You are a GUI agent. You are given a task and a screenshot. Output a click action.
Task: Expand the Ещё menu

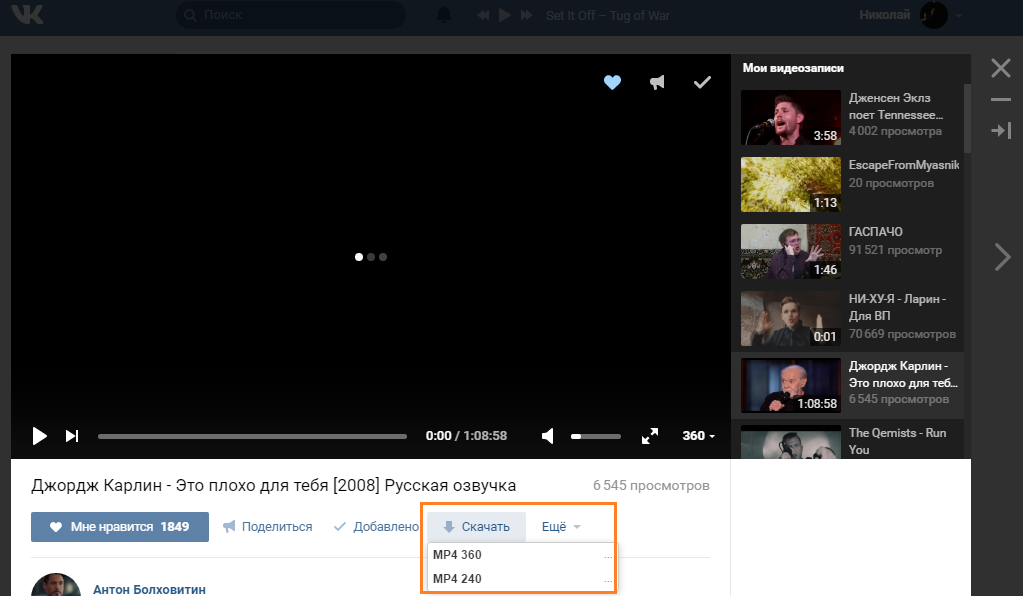point(561,527)
